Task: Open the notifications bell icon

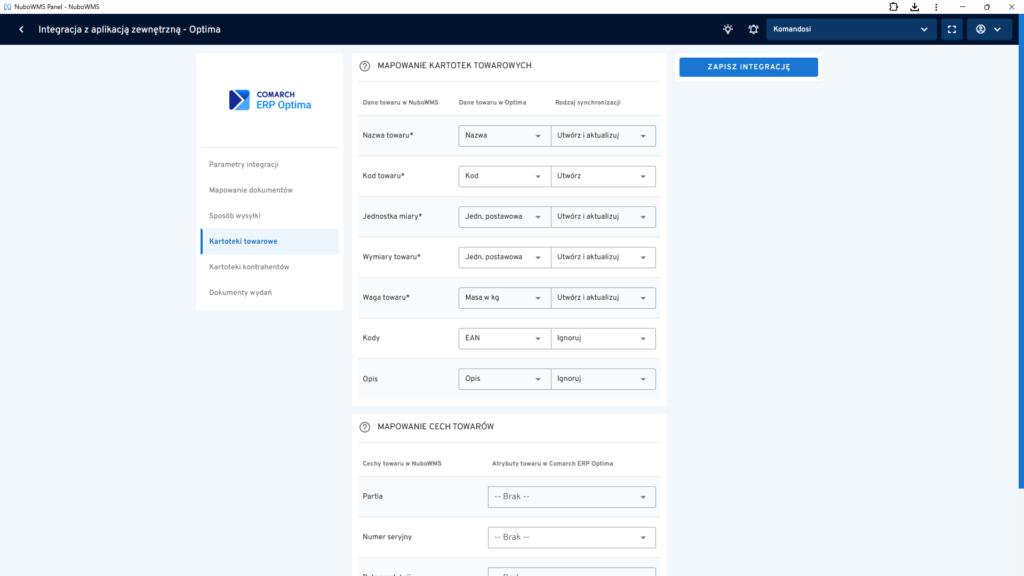Action: click(x=753, y=29)
